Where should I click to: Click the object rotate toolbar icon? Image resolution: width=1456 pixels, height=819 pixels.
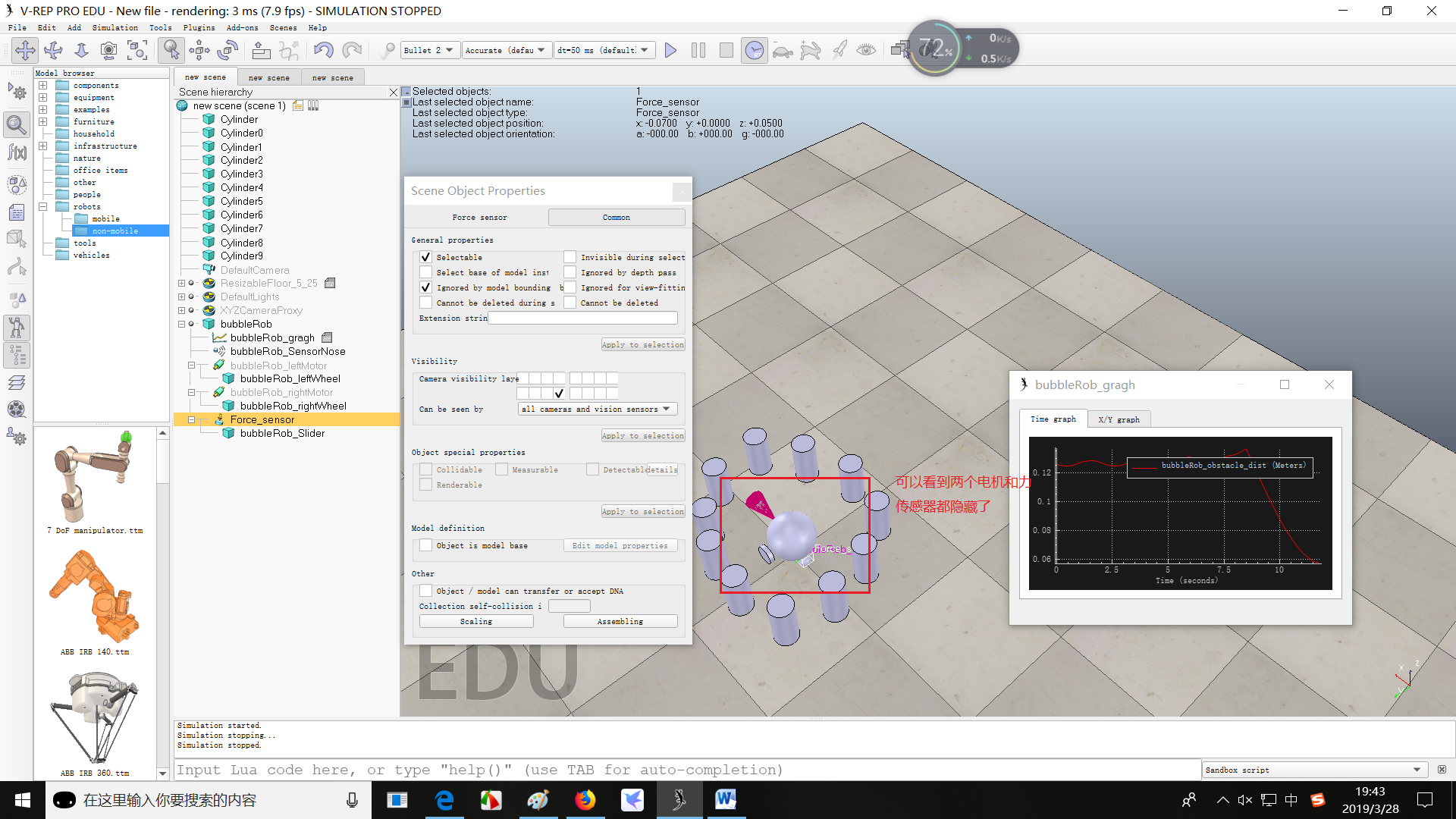coord(227,50)
